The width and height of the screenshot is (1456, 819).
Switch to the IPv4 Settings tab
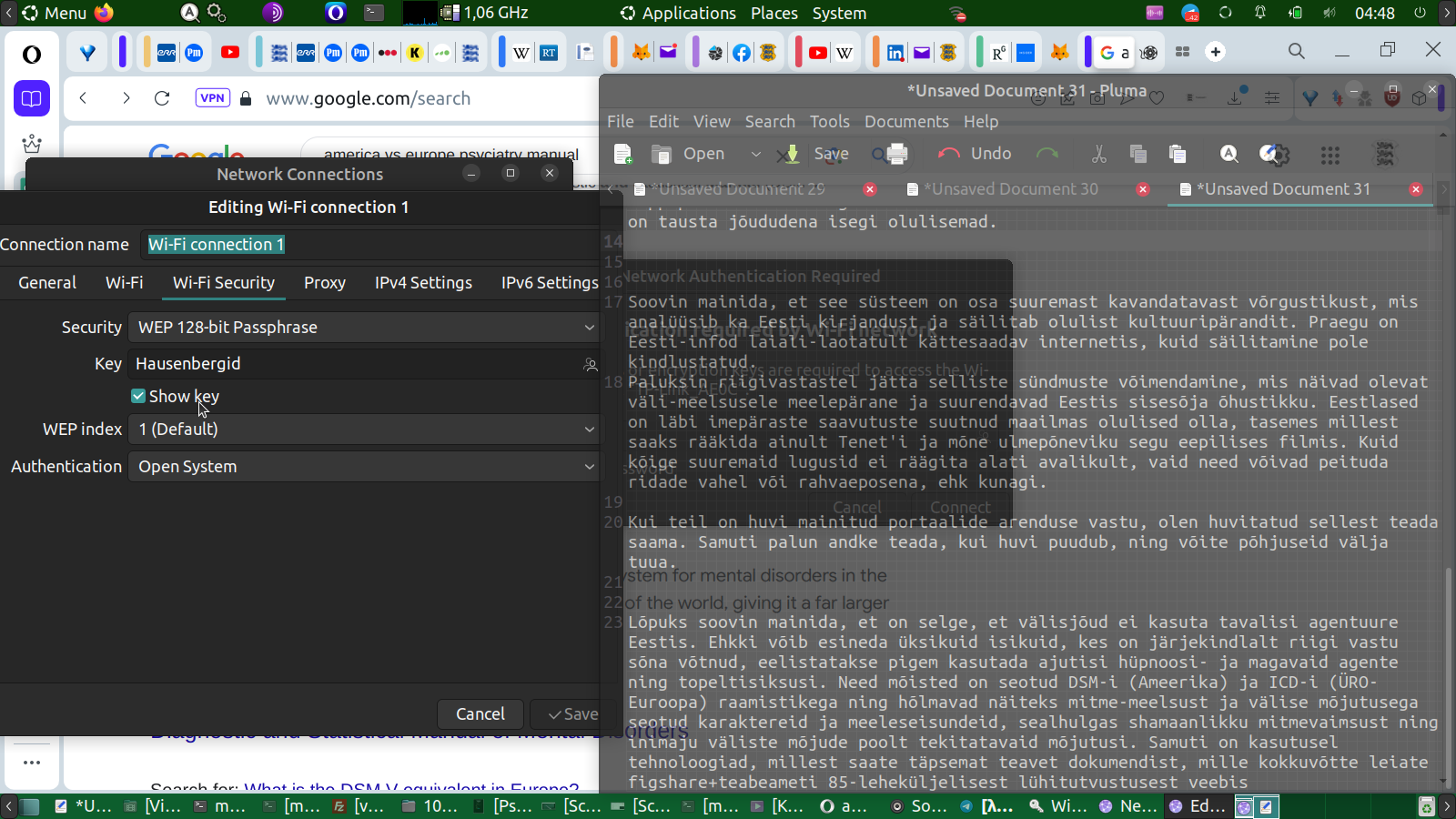point(423,283)
